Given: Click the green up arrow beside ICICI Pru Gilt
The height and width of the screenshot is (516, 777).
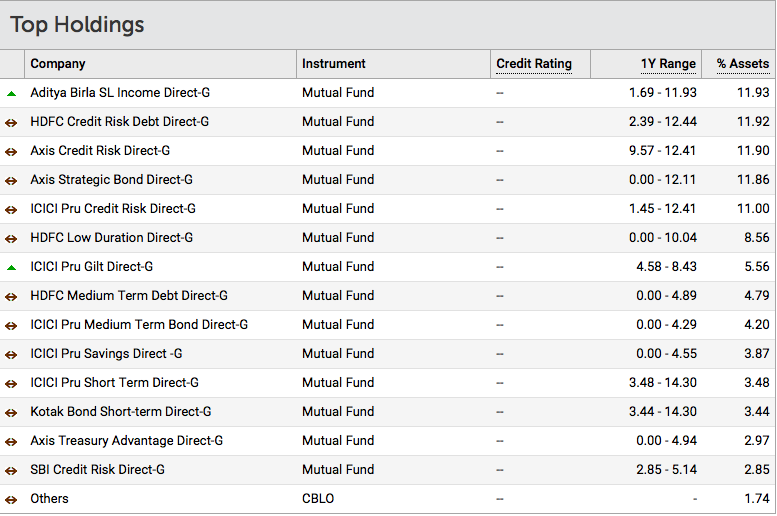Looking at the screenshot, I should click(x=11, y=268).
